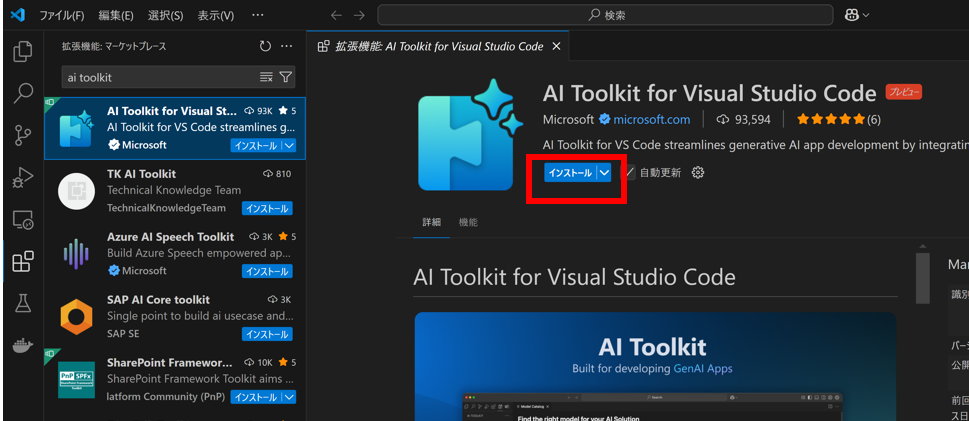Clear the extensions search results
Image resolution: width=969 pixels, height=421 pixels.
click(x=266, y=77)
